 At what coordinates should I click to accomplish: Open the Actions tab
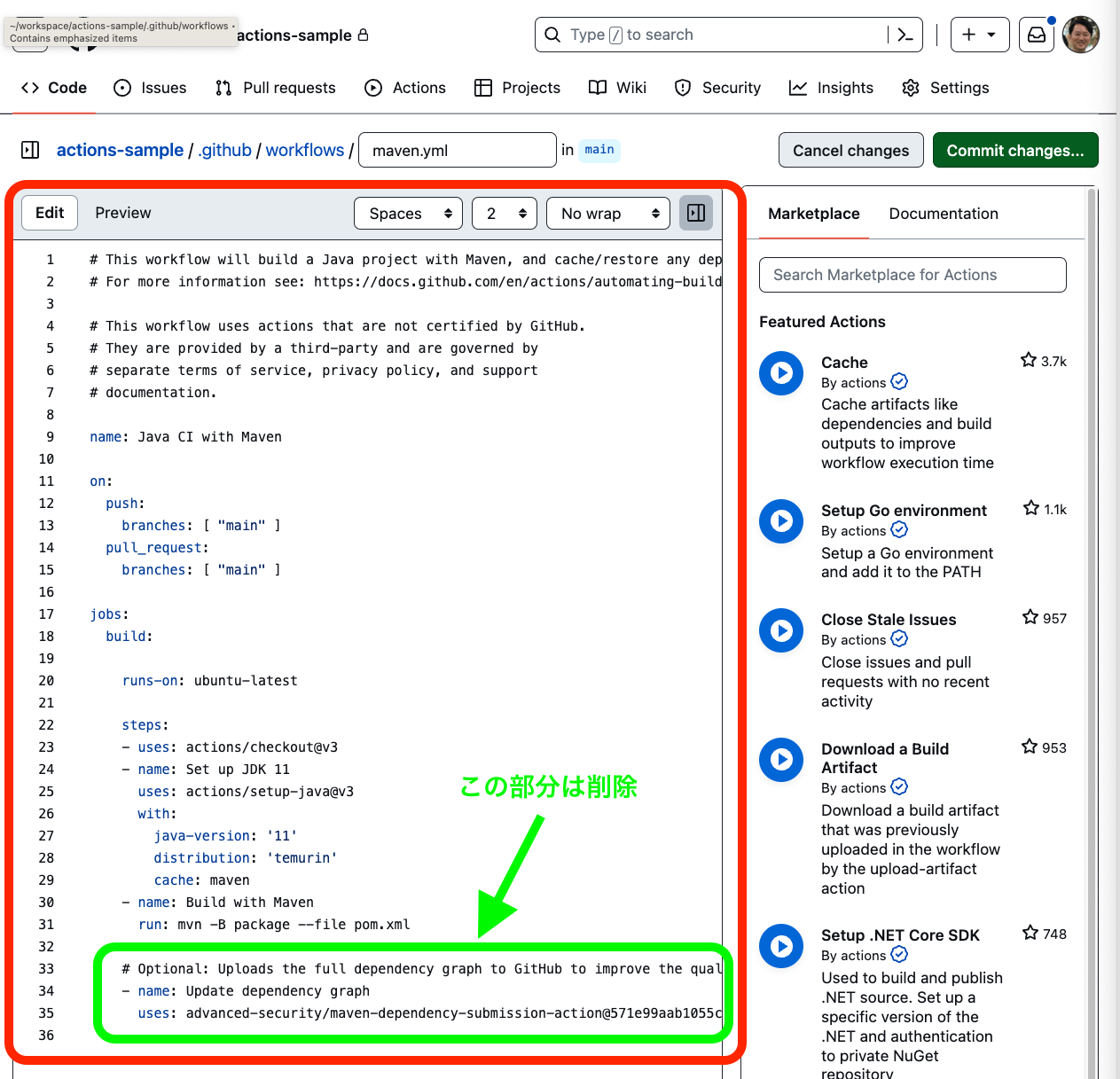(405, 88)
